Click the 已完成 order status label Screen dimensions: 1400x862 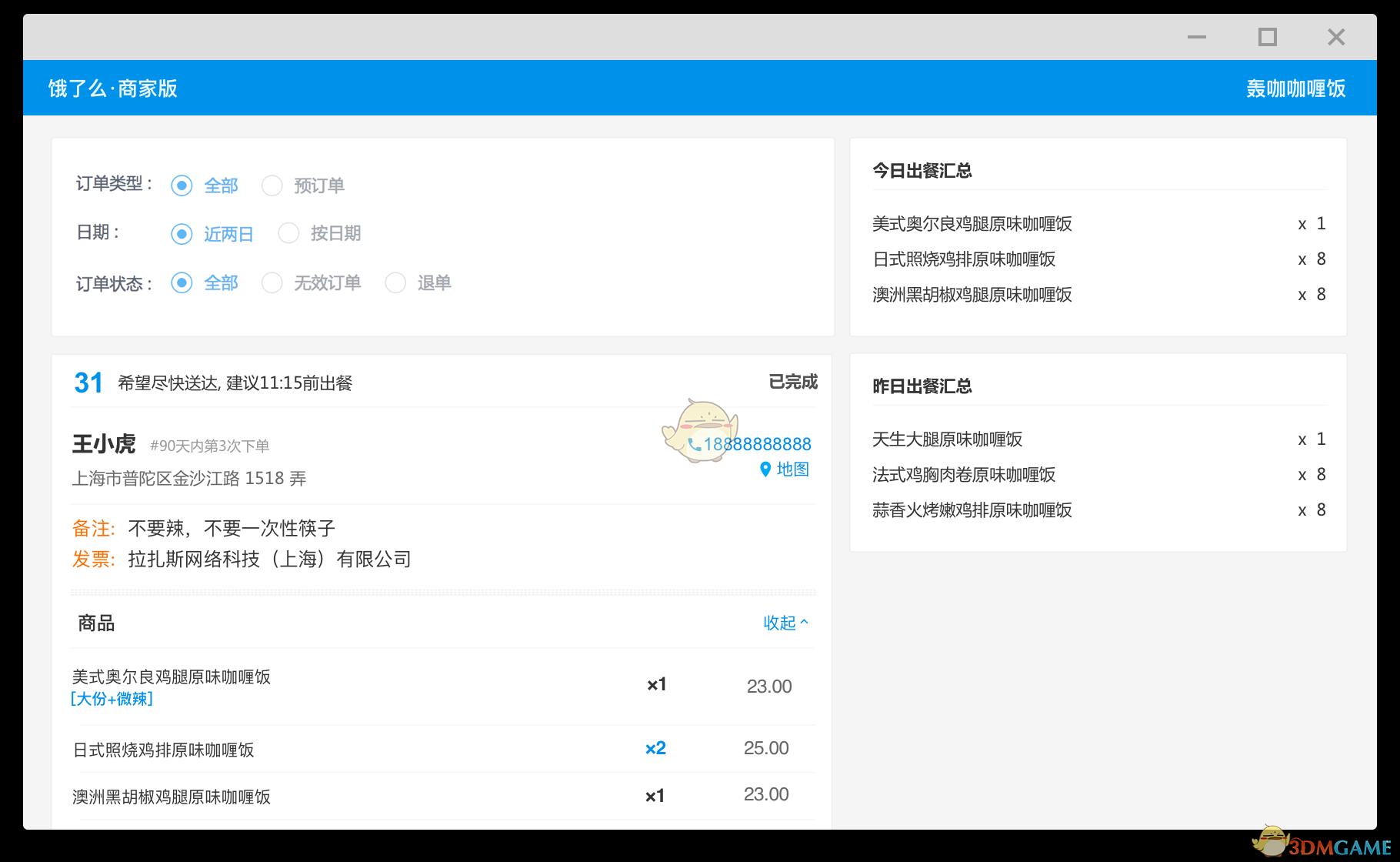792,382
